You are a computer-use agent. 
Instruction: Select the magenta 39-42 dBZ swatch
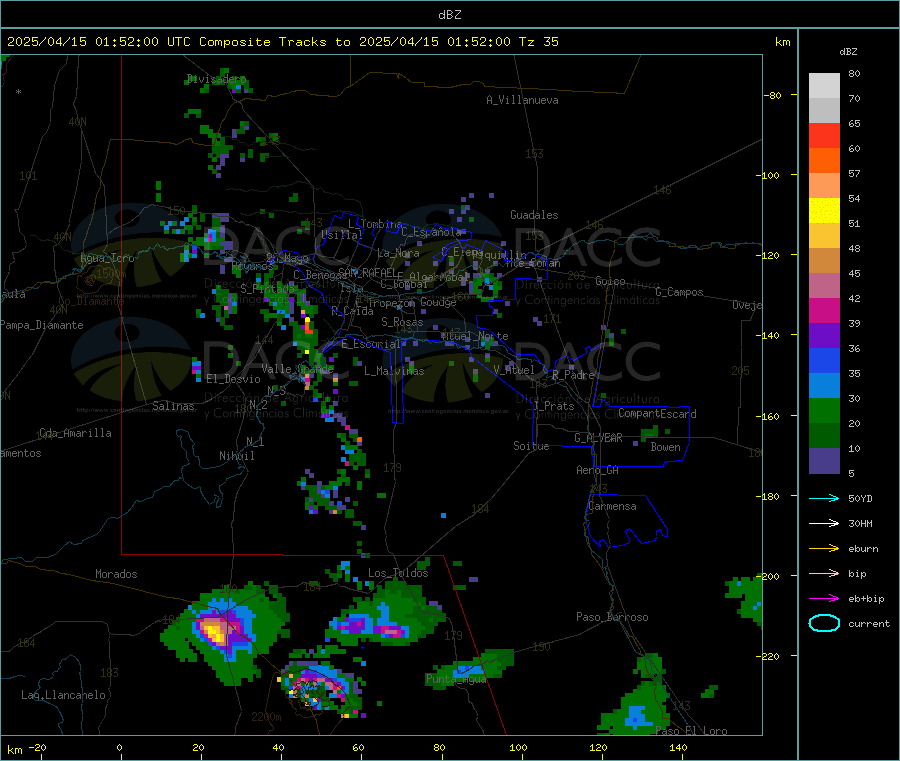pyautogui.click(x=824, y=311)
